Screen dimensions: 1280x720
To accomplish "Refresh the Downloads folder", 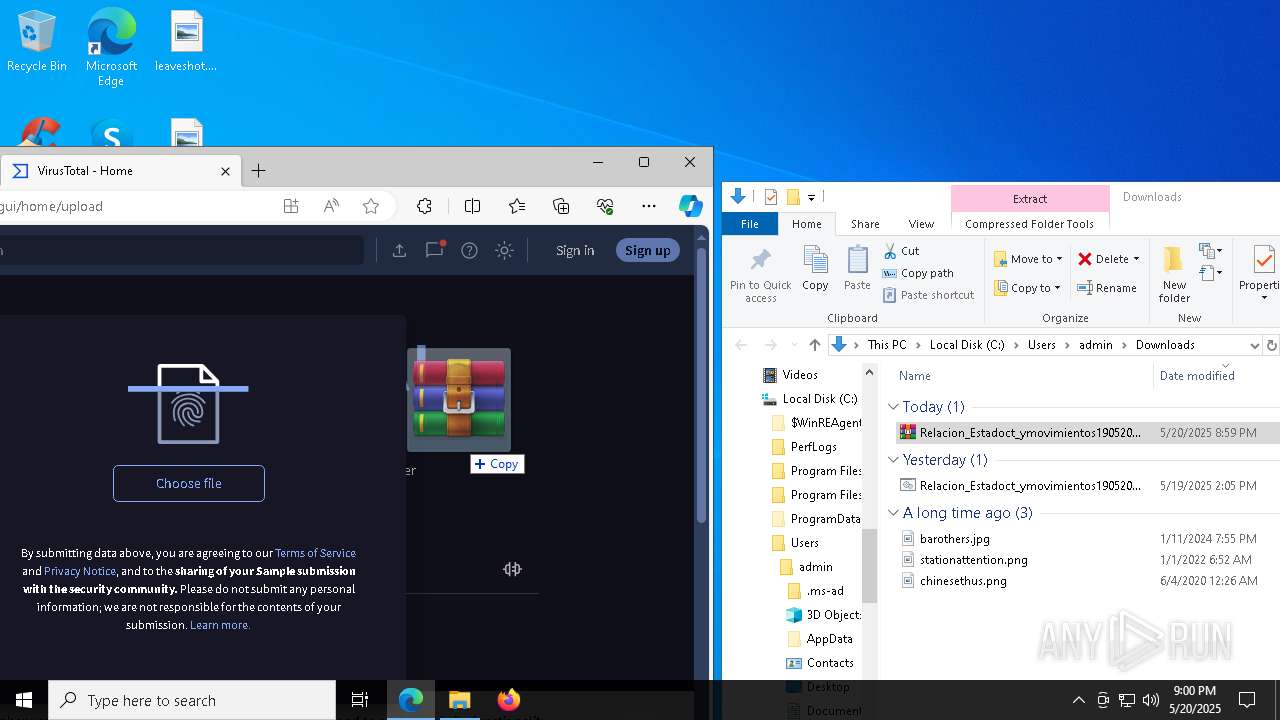I will (x=1272, y=345).
